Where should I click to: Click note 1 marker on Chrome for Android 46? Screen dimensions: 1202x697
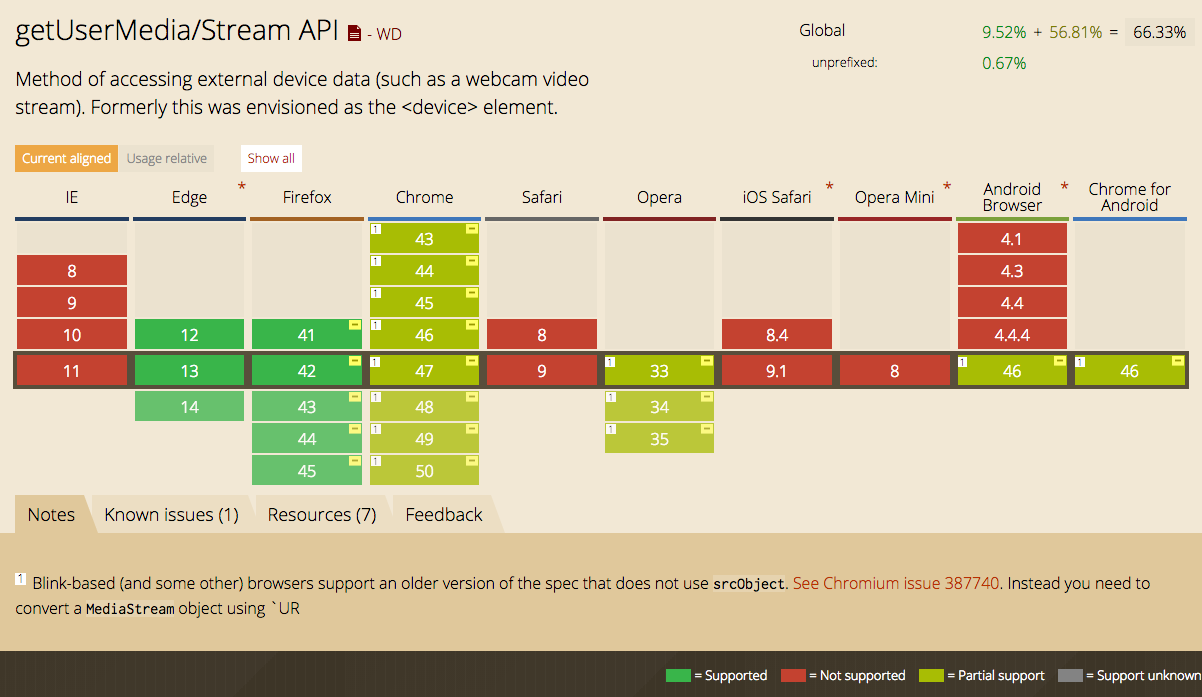1081,362
